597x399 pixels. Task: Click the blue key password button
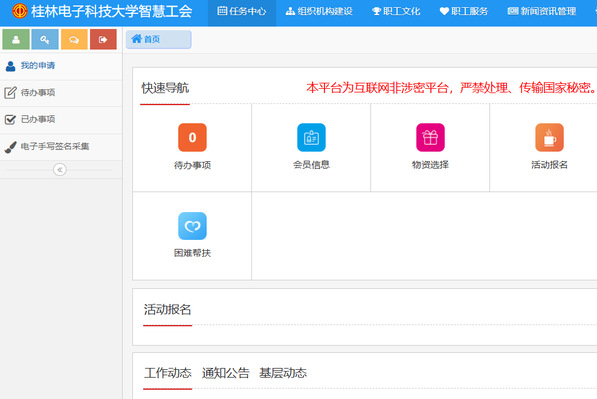[45, 39]
